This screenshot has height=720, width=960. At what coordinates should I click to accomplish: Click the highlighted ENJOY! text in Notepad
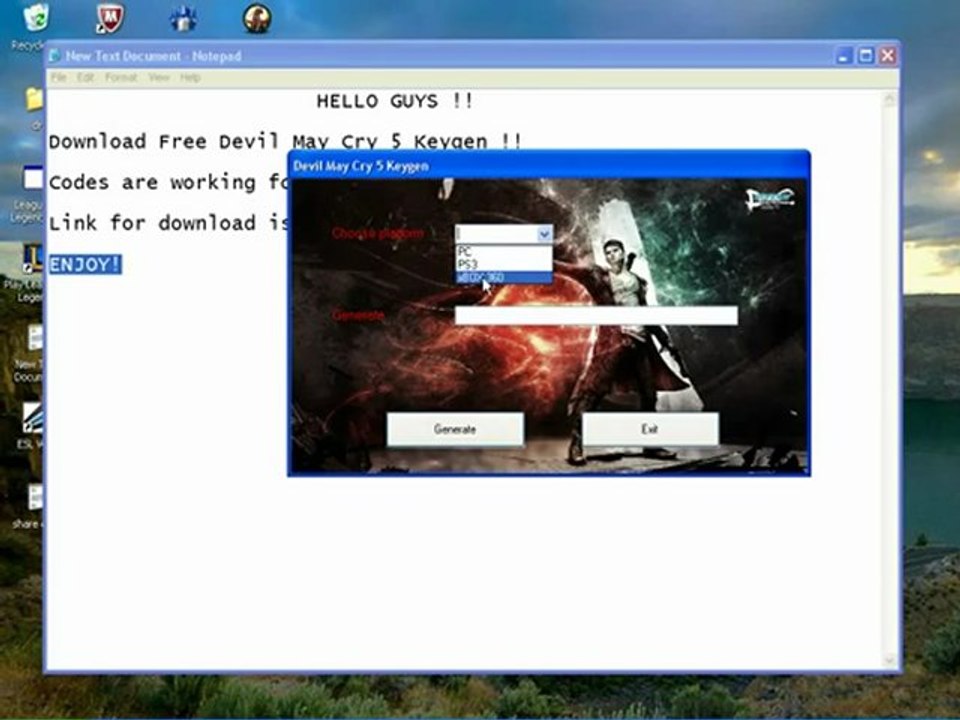click(x=85, y=264)
